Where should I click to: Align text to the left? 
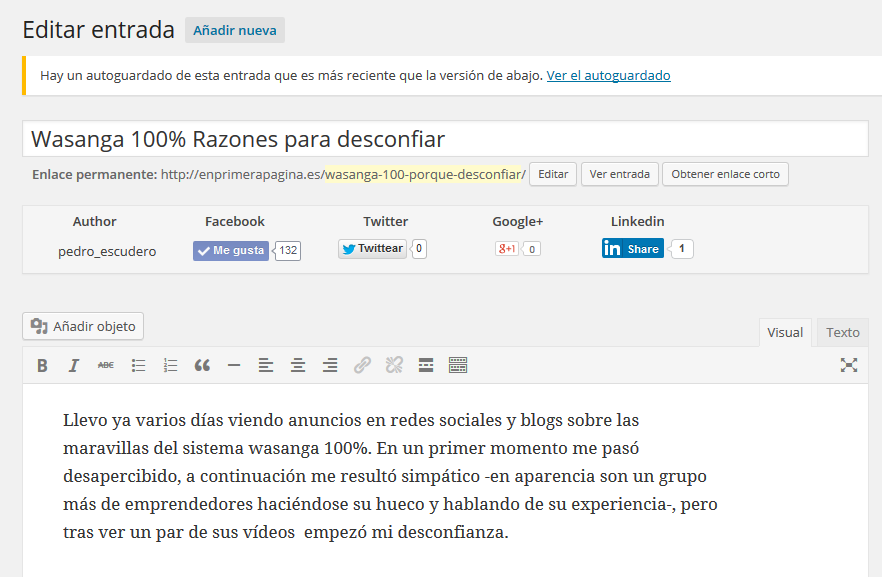pos(266,366)
